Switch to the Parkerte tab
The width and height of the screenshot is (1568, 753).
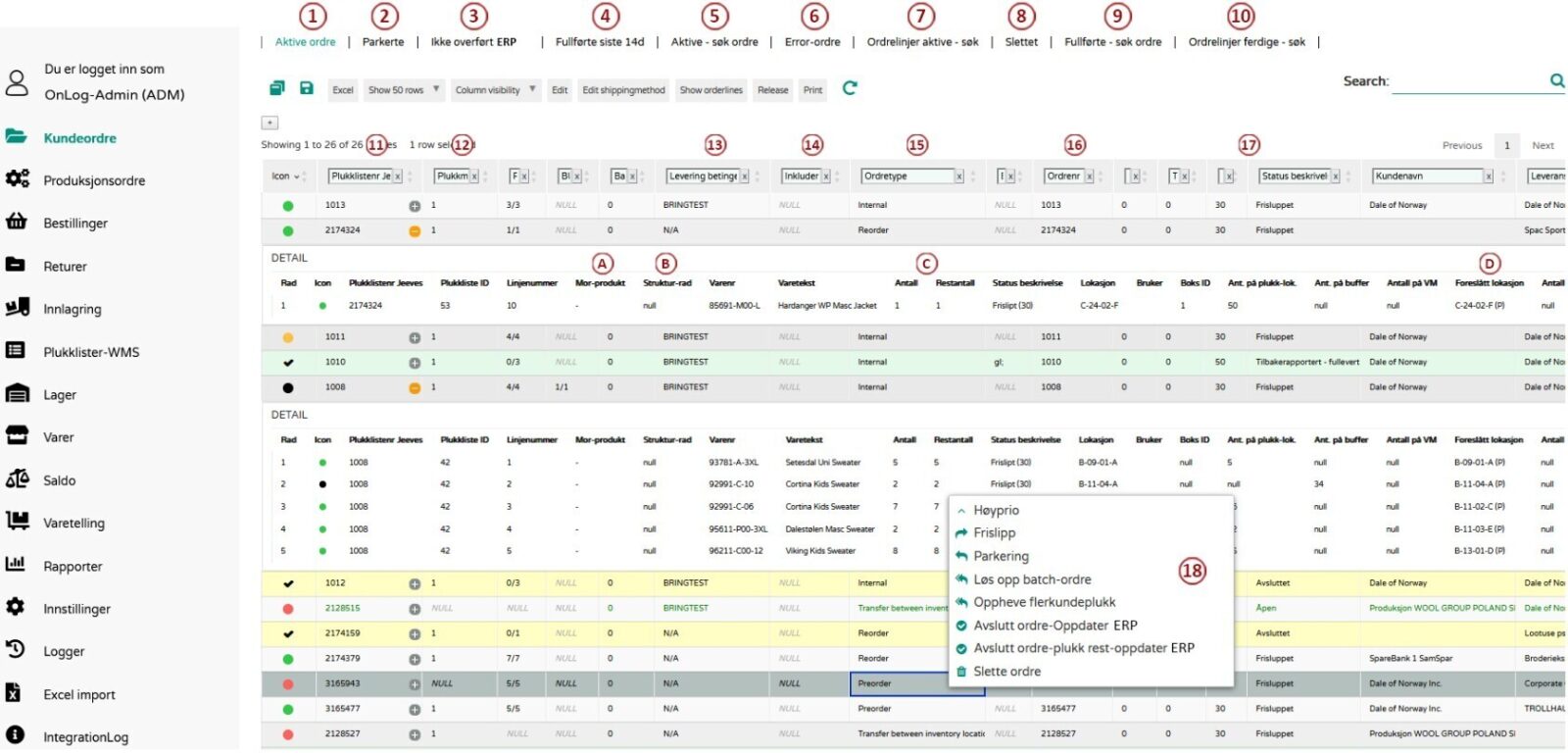[x=383, y=42]
